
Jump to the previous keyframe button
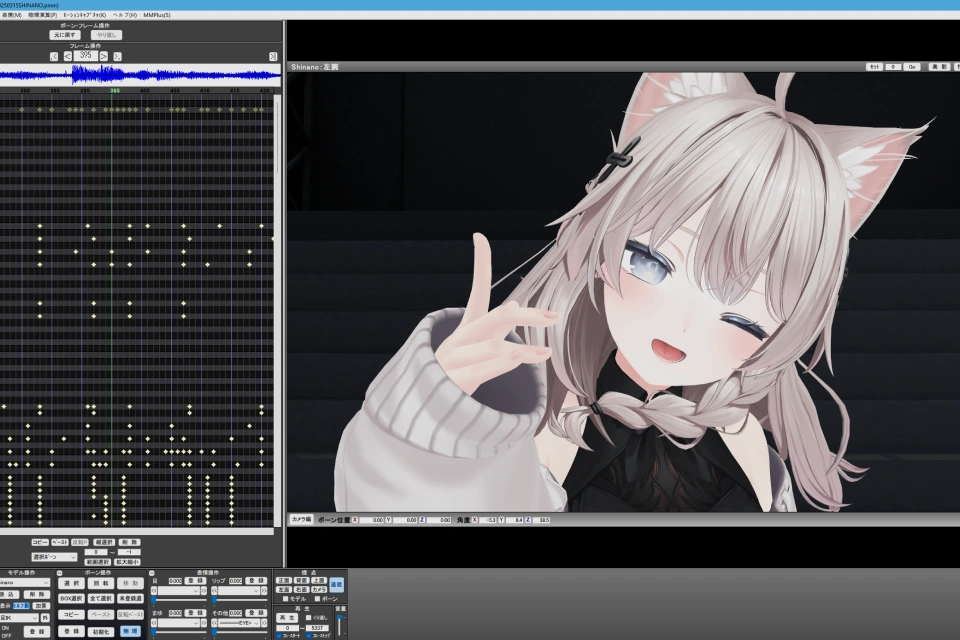tap(54, 56)
